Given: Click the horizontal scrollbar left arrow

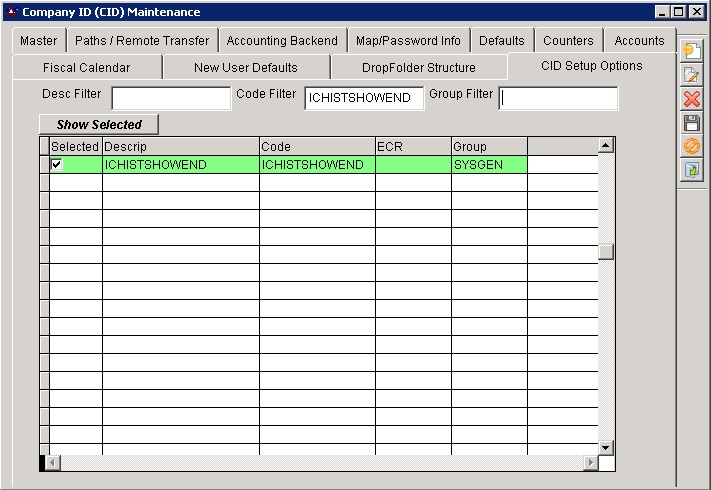Looking at the screenshot, I should tap(54, 463).
